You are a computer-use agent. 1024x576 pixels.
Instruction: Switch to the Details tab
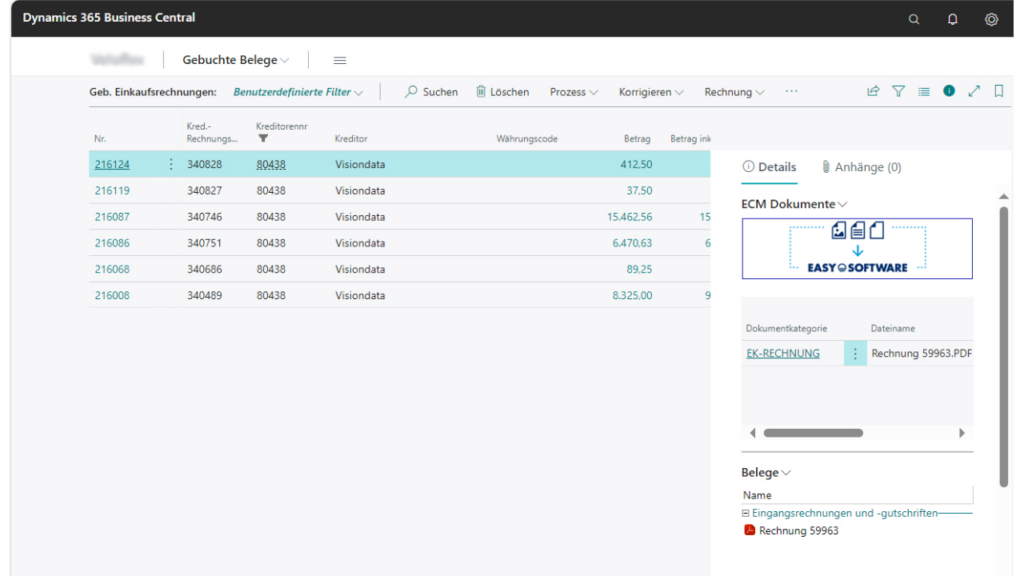pyautogui.click(x=769, y=167)
